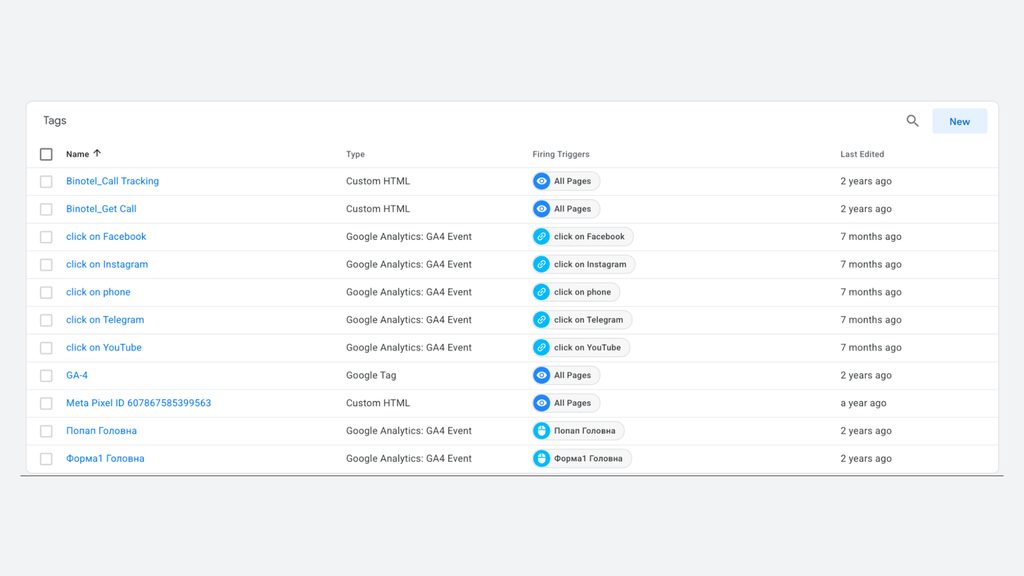This screenshot has width=1024, height=576.
Task: Click the Попап Головна trigger label
Action: [x=584, y=431]
